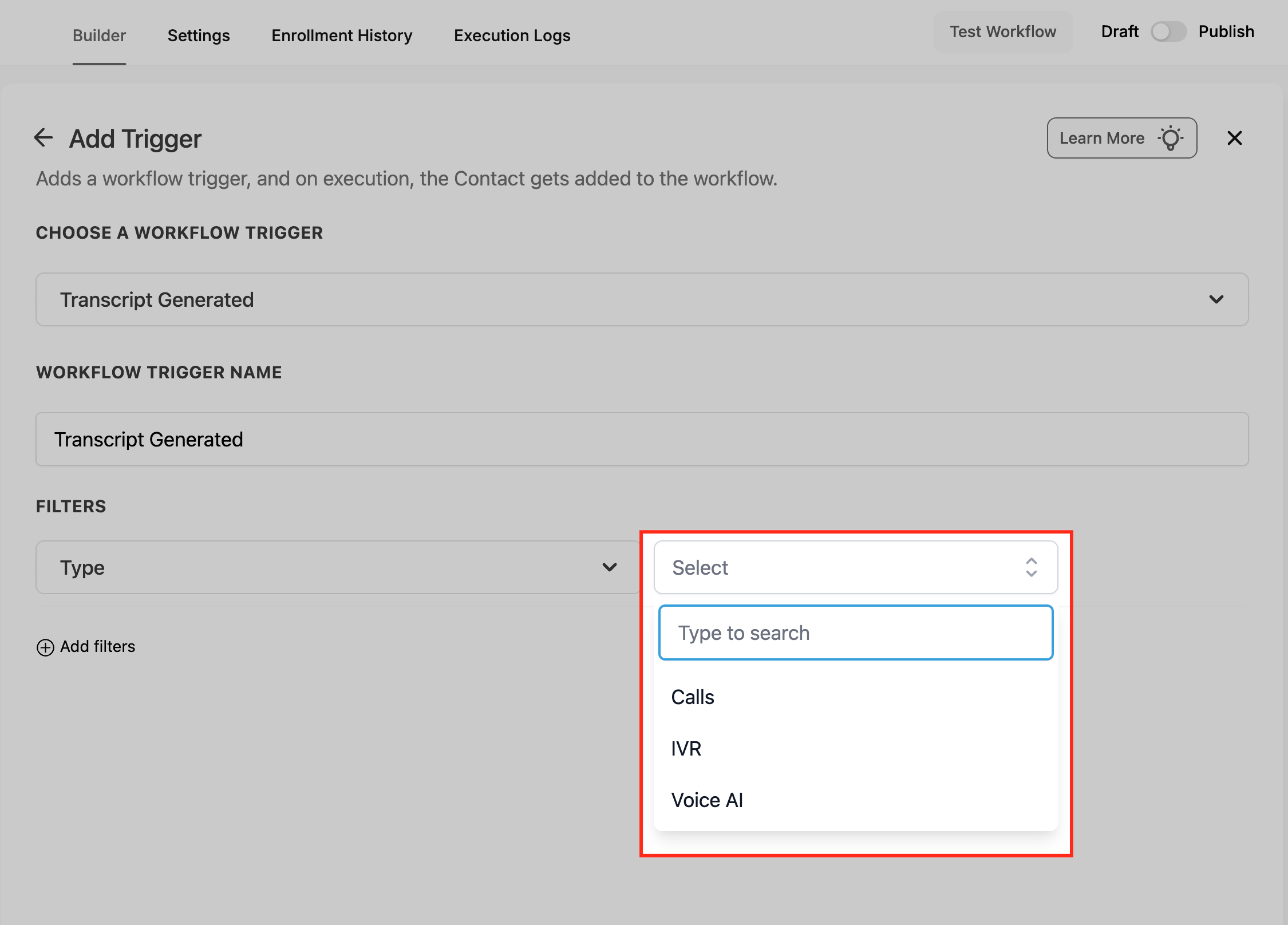Click the up-down arrows in the Select box
The height and width of the screenshot is (925, 1288).
pos(1031,567)
